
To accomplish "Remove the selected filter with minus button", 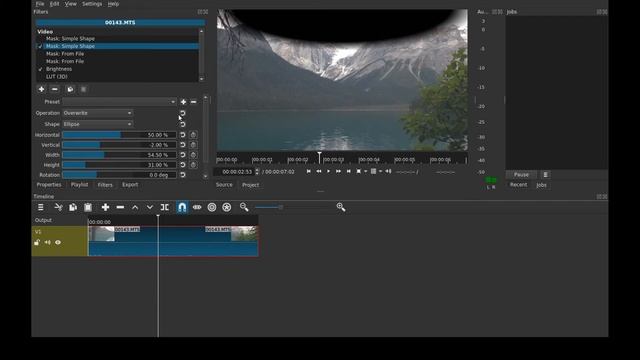I will point(55,89).
